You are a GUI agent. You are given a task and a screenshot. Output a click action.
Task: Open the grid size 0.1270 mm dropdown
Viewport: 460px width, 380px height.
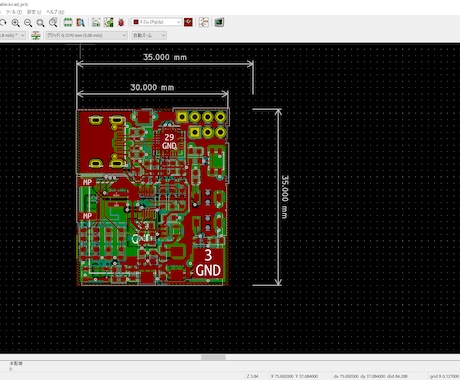87,35
